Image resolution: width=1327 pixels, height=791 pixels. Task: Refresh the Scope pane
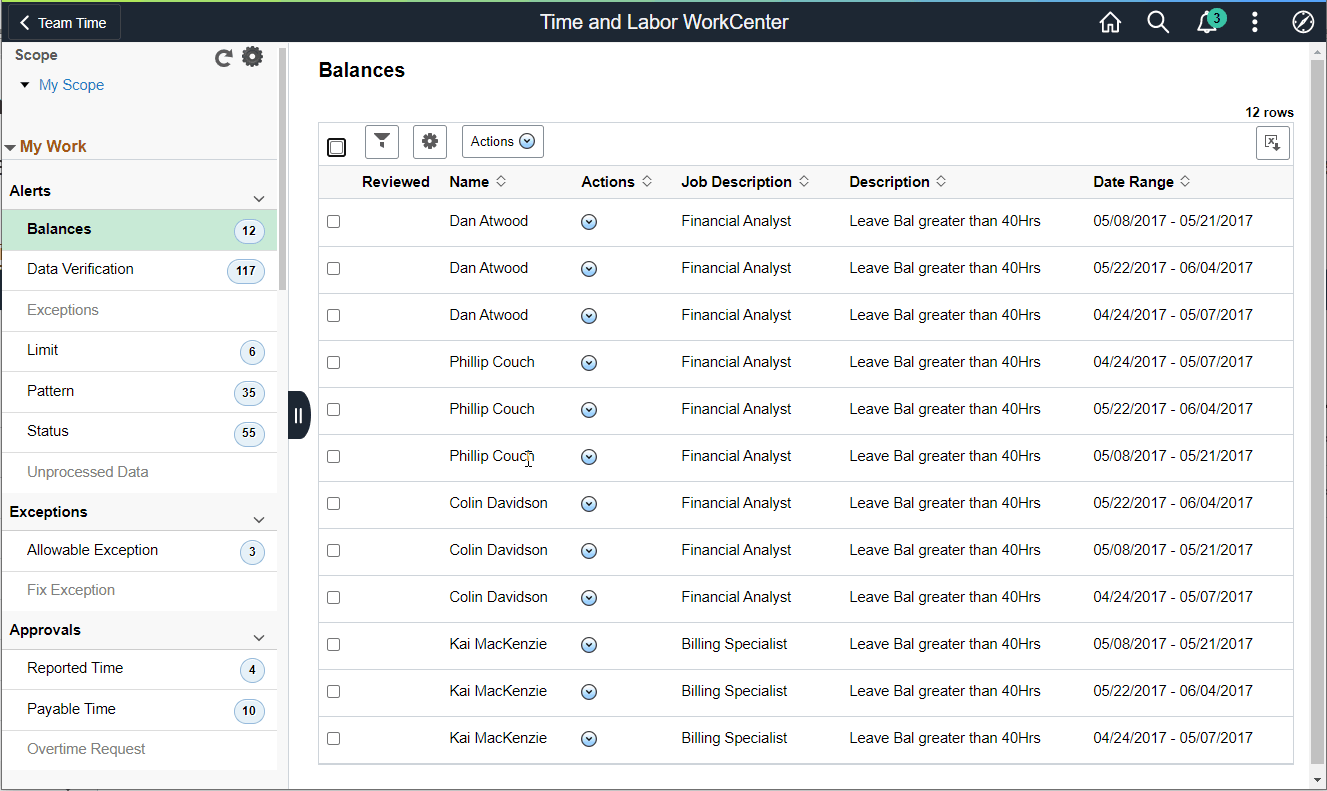[x=222, y=57]
